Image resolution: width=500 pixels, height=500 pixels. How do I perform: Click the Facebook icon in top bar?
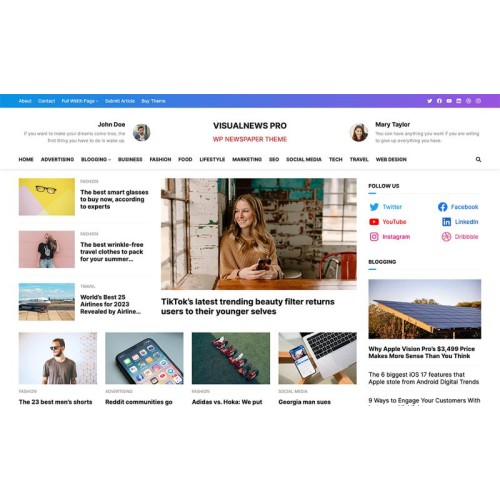(439, 101)
